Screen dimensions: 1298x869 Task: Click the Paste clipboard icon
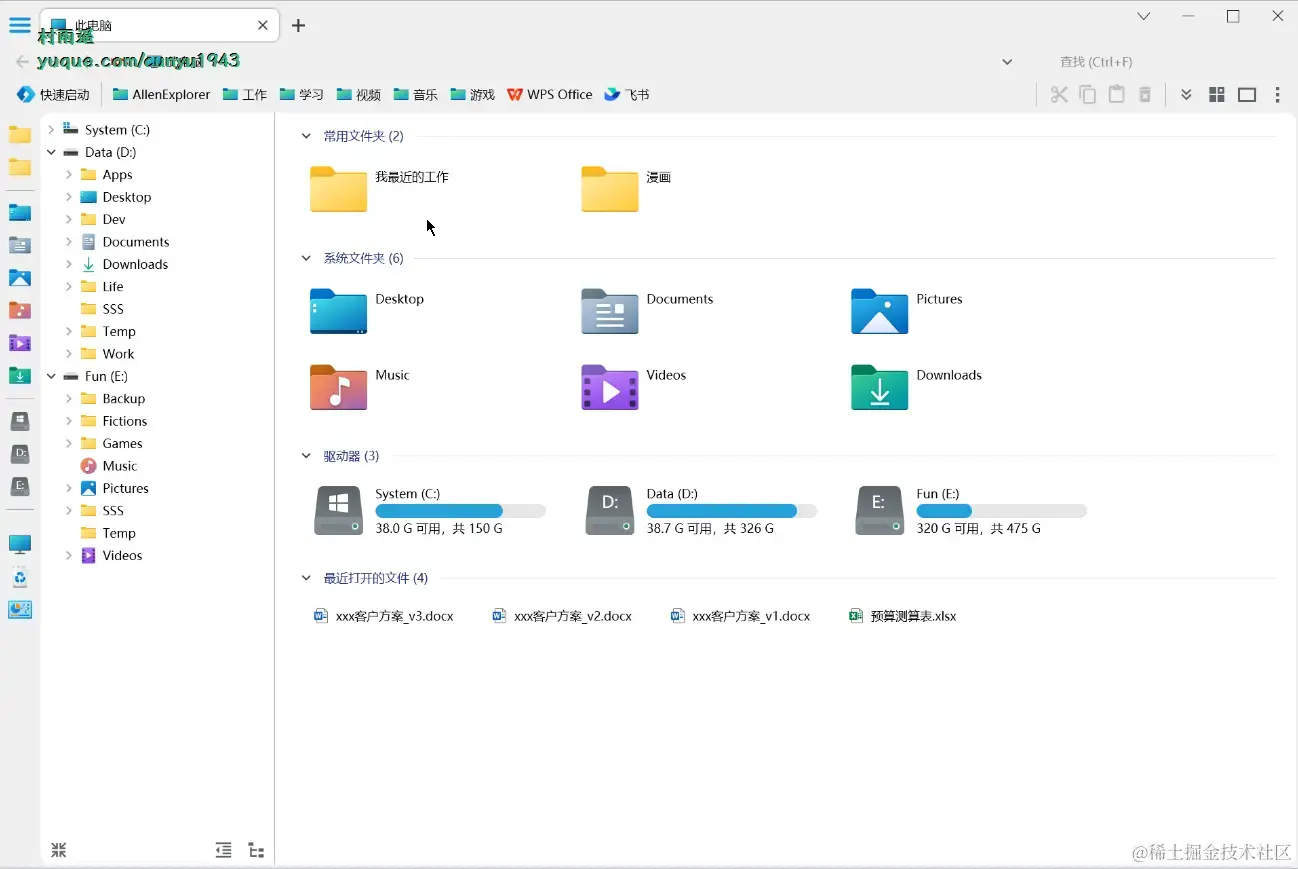pos(1117,95)
